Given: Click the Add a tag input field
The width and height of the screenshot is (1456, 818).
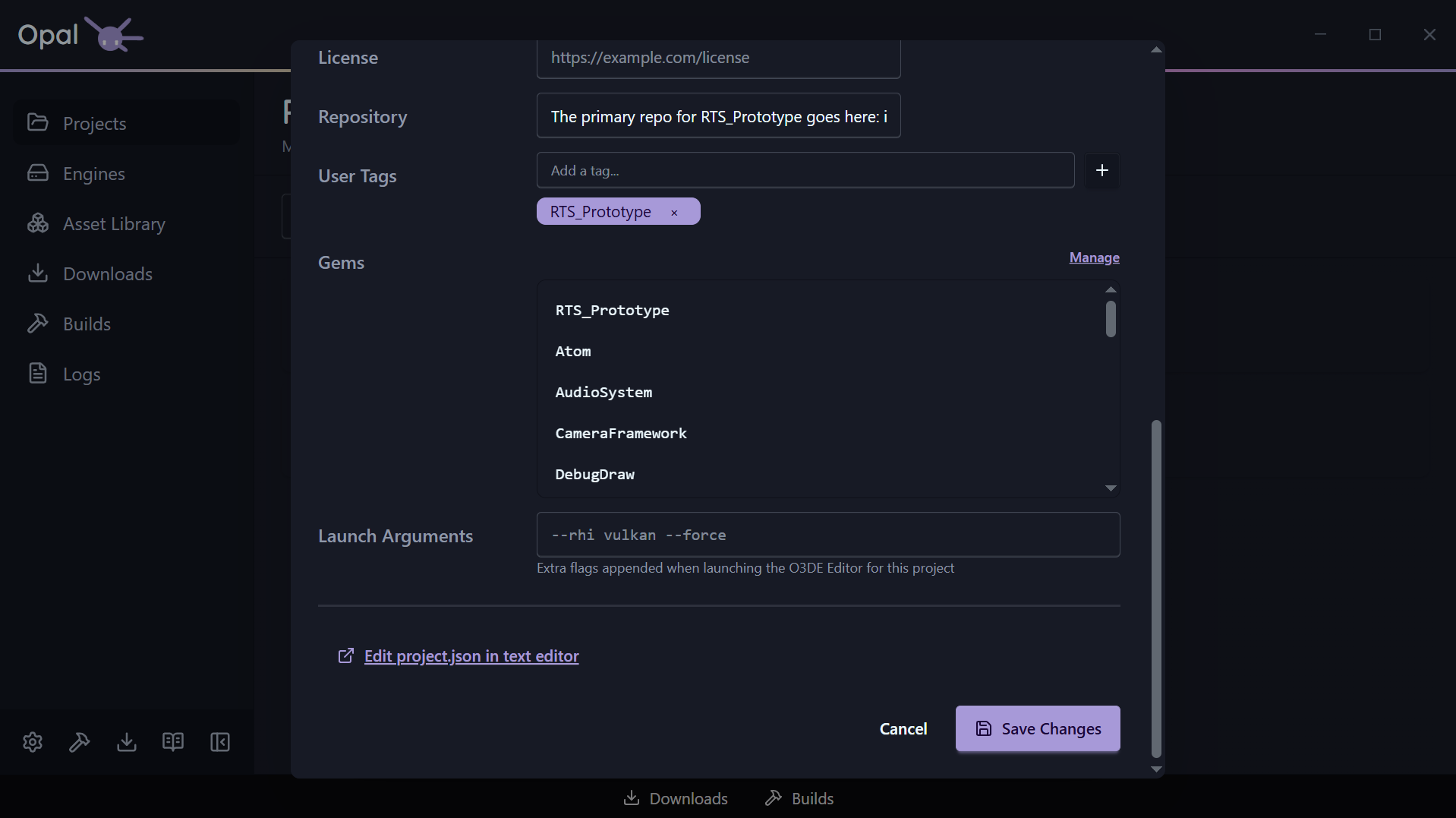Looking at the screenshot, I should click(805, 170).
